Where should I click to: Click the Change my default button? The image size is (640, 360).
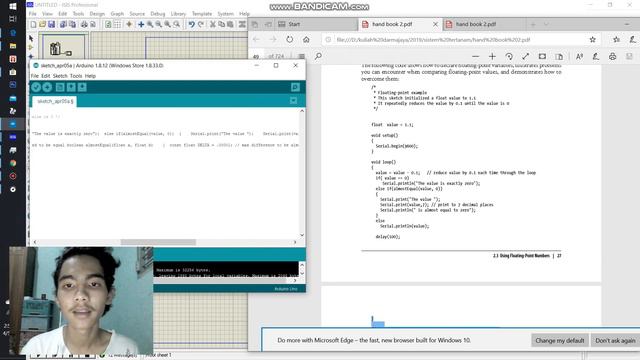point(560,340)
